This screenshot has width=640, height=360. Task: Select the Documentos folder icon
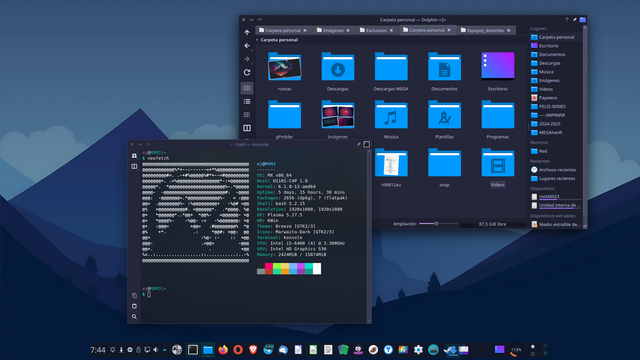coord(444,67)
